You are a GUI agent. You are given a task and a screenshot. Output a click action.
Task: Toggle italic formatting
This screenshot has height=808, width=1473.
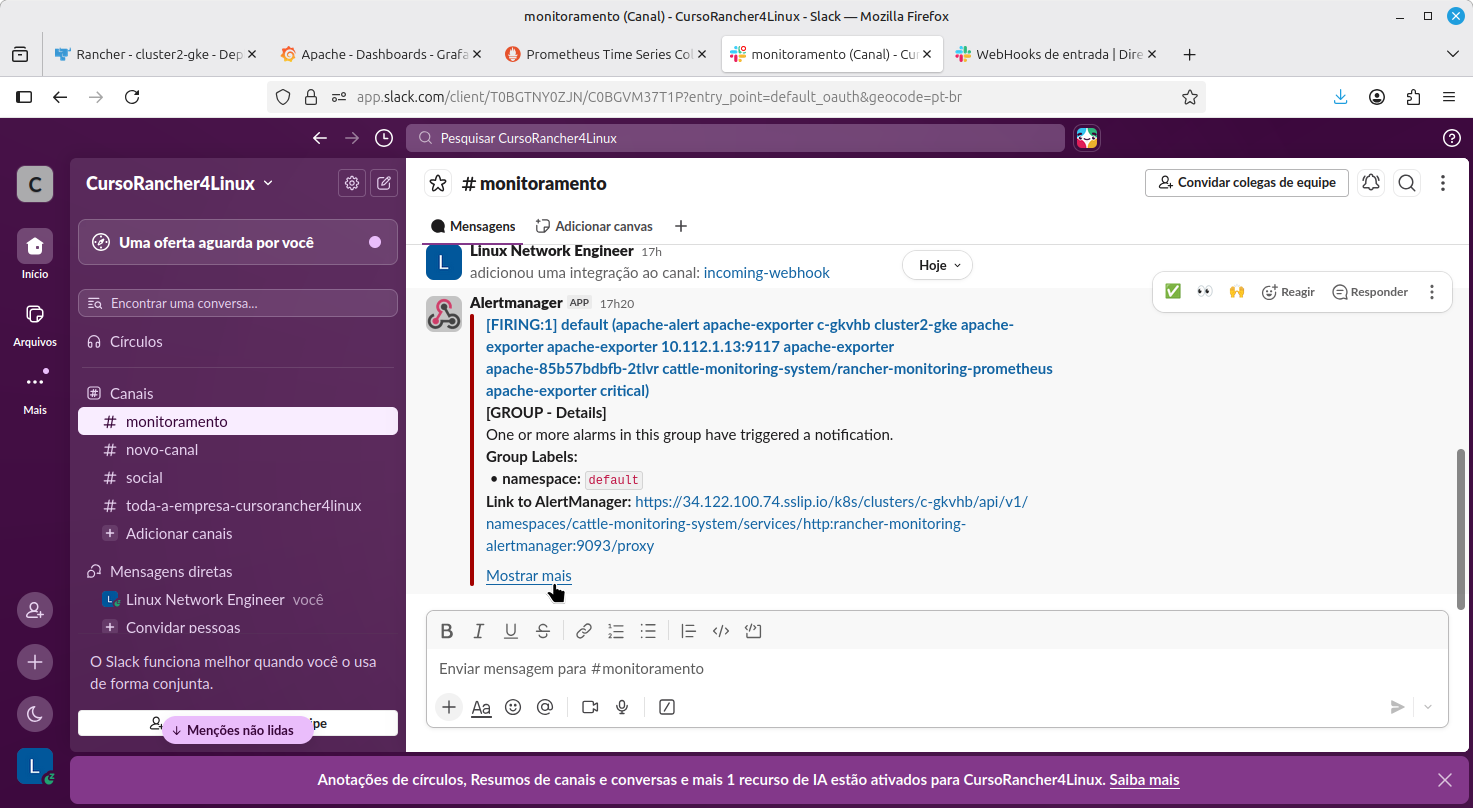pyautogui.click(x=479, y=631)
